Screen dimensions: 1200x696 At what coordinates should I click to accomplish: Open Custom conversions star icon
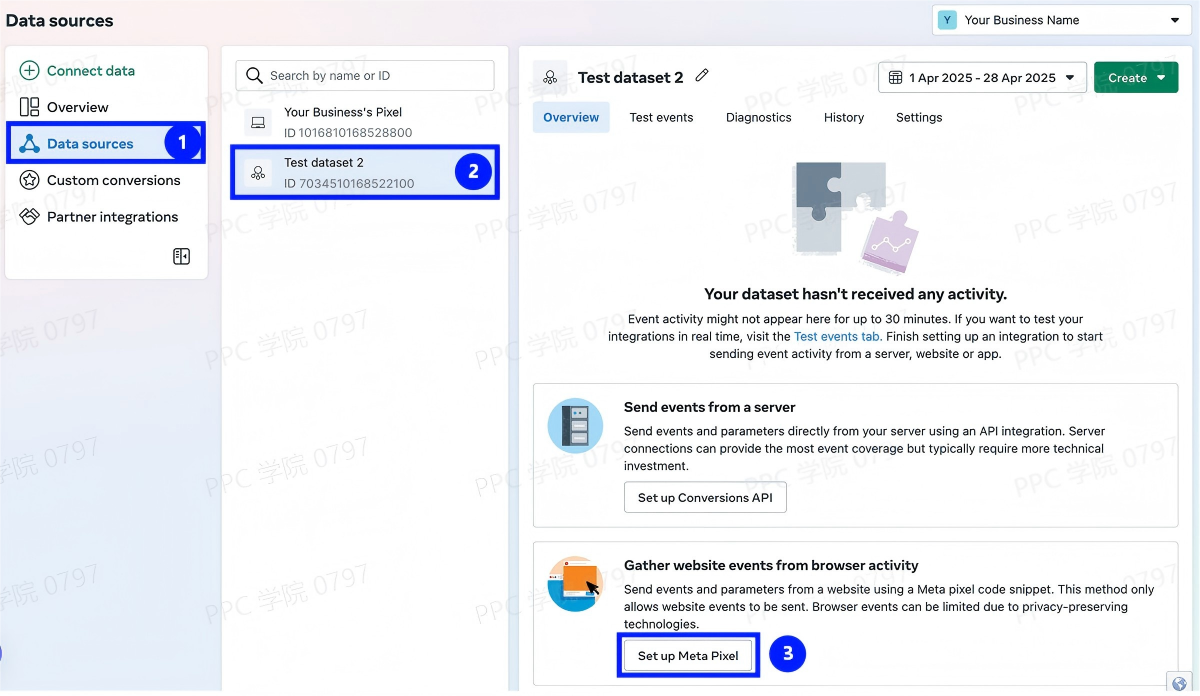30,180
